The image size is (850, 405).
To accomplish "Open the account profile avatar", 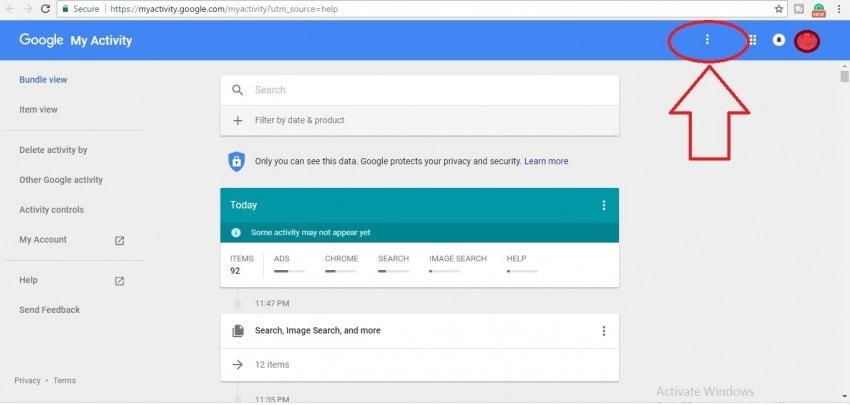I will click(807, 41).
